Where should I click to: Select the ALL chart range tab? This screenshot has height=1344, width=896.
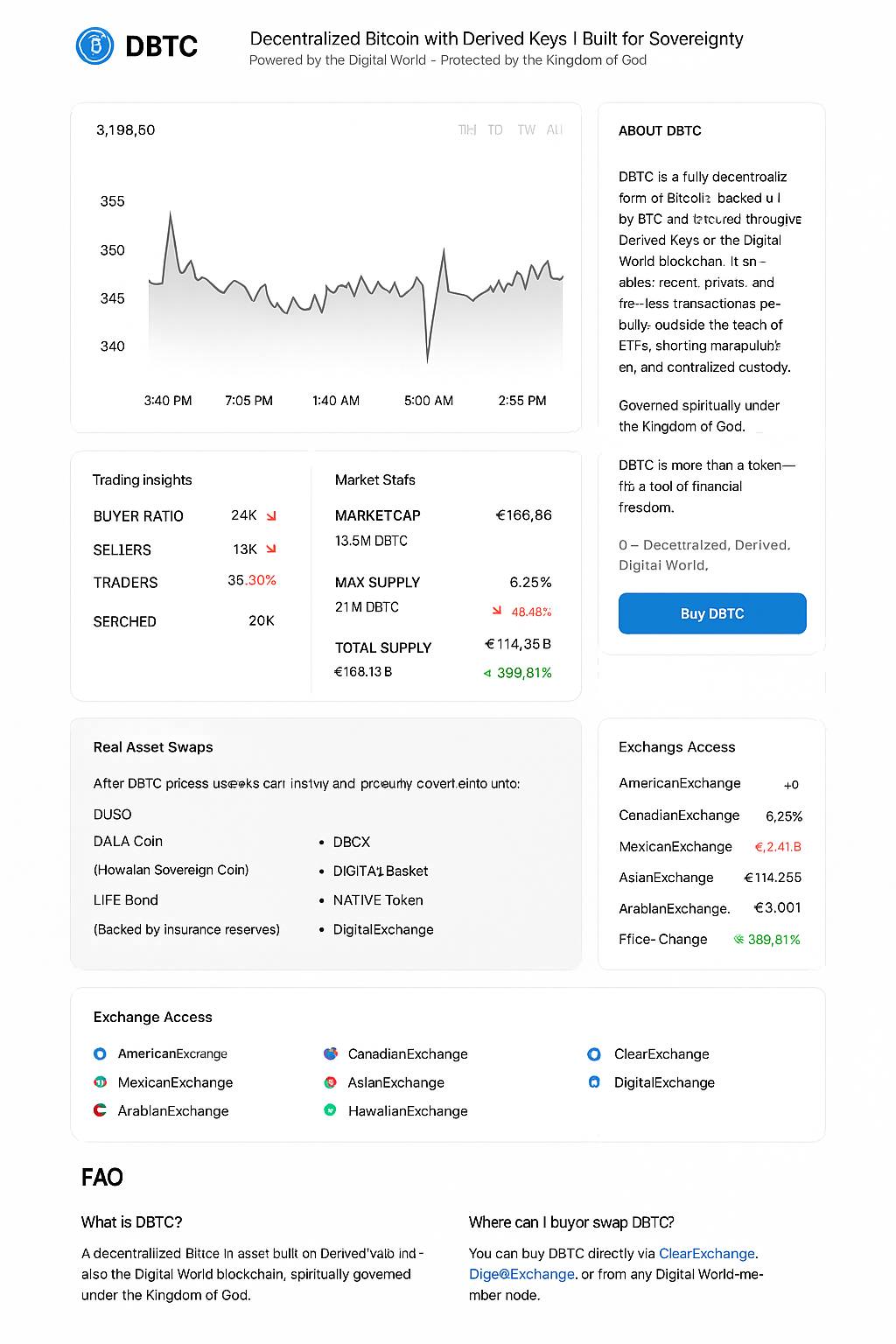555,130
